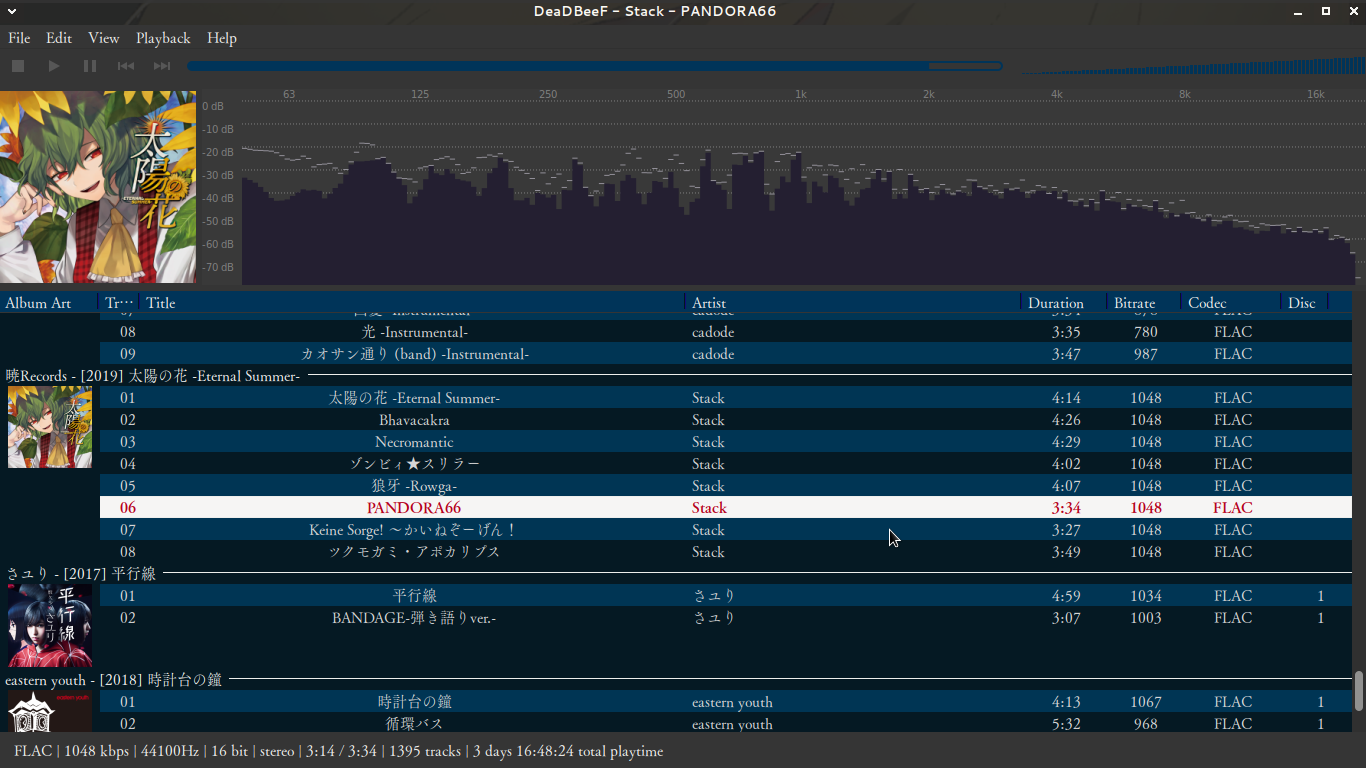
Task: Adjust the volume bar
Action: click(1190, 68)
